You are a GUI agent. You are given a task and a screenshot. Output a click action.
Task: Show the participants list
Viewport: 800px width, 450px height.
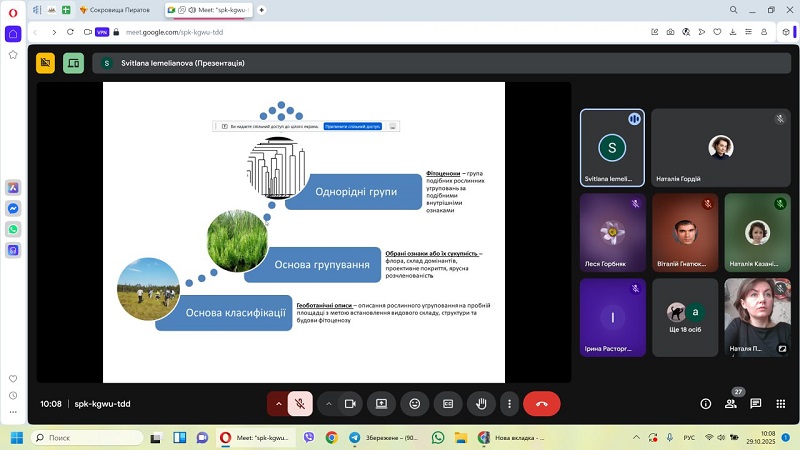731,404
